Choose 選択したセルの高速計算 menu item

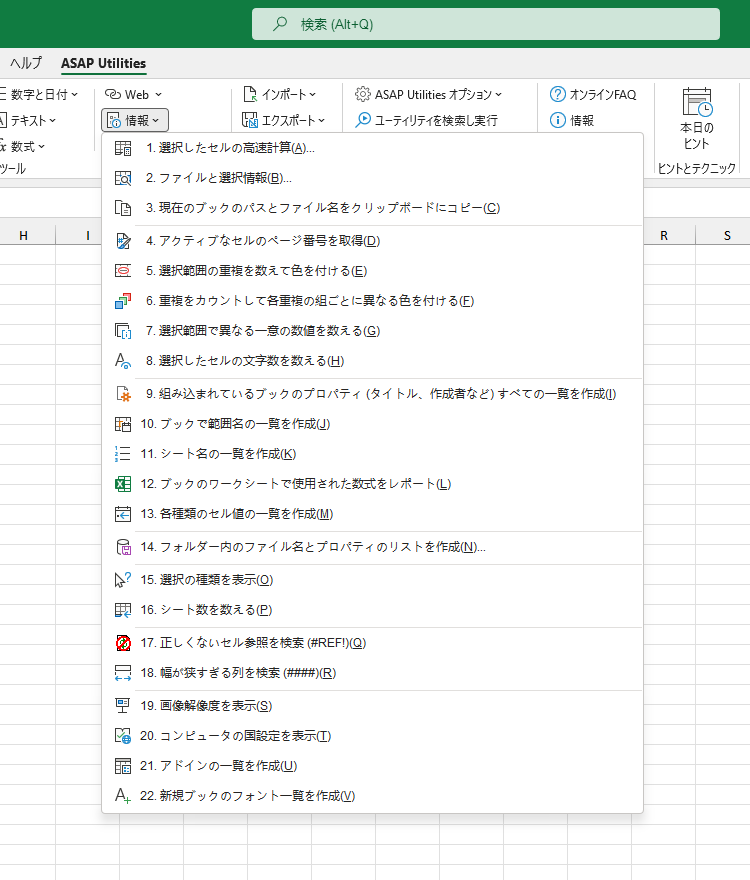click(x=372, y=148)
